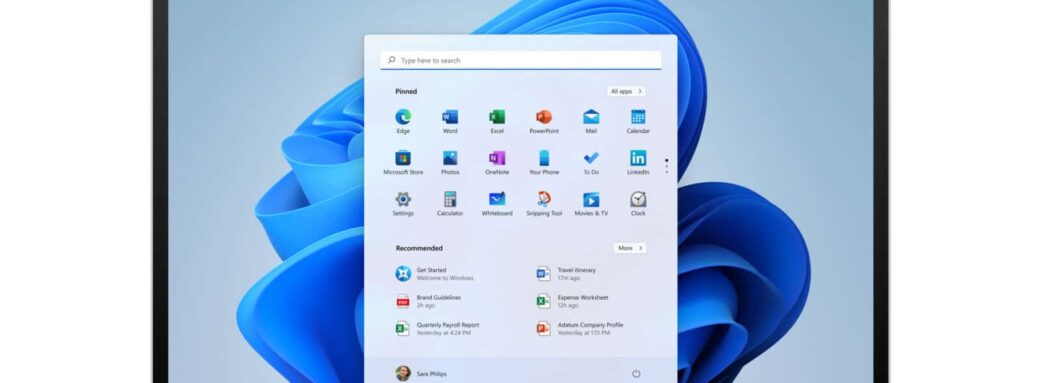The height and width of the screenshot is (383, 1040).
Task: Jump to the first pinned page dot
Action: coord(666,160)
